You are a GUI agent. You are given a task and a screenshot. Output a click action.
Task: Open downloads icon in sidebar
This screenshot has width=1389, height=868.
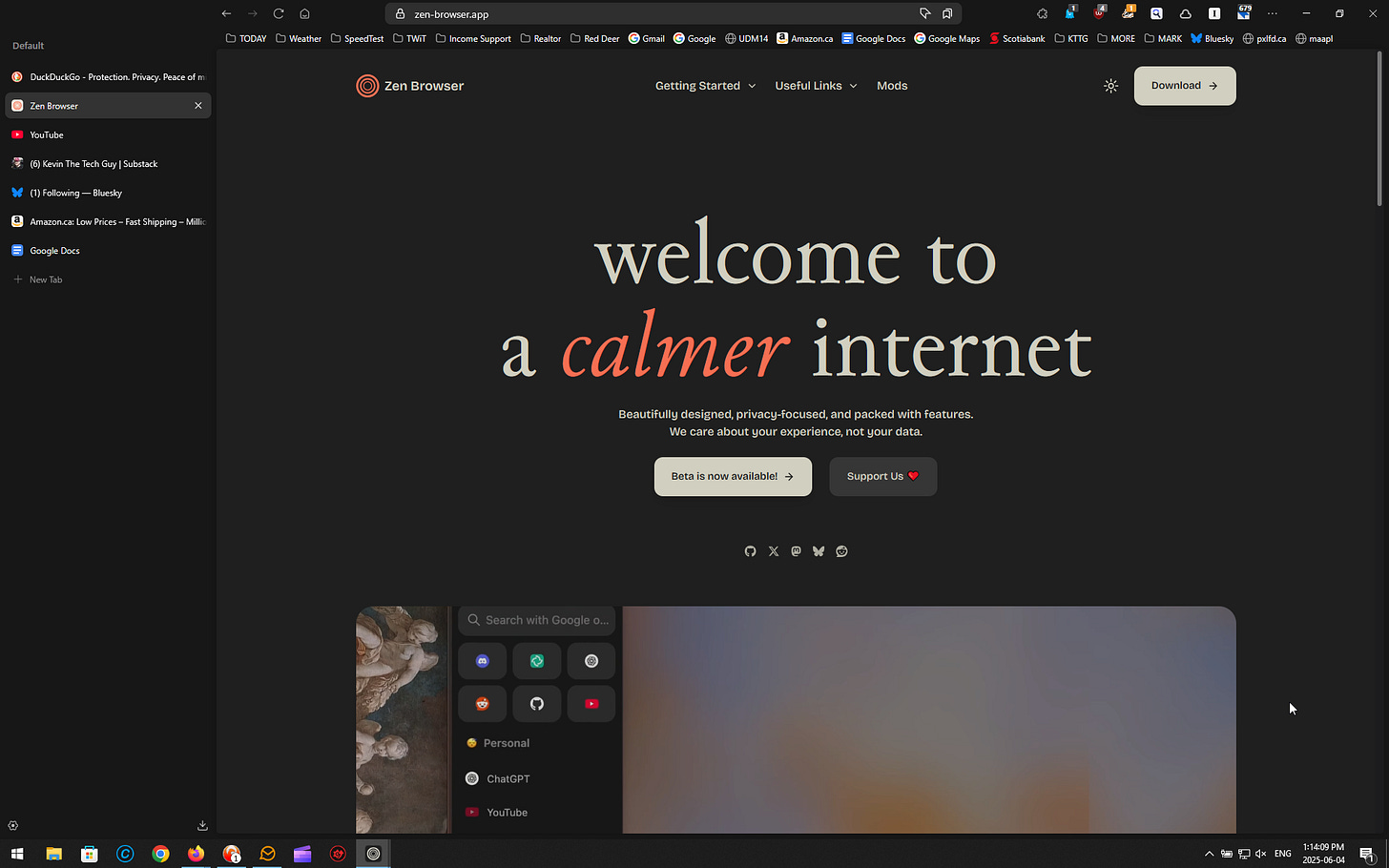pyautogui.click(x=202, y=826)
